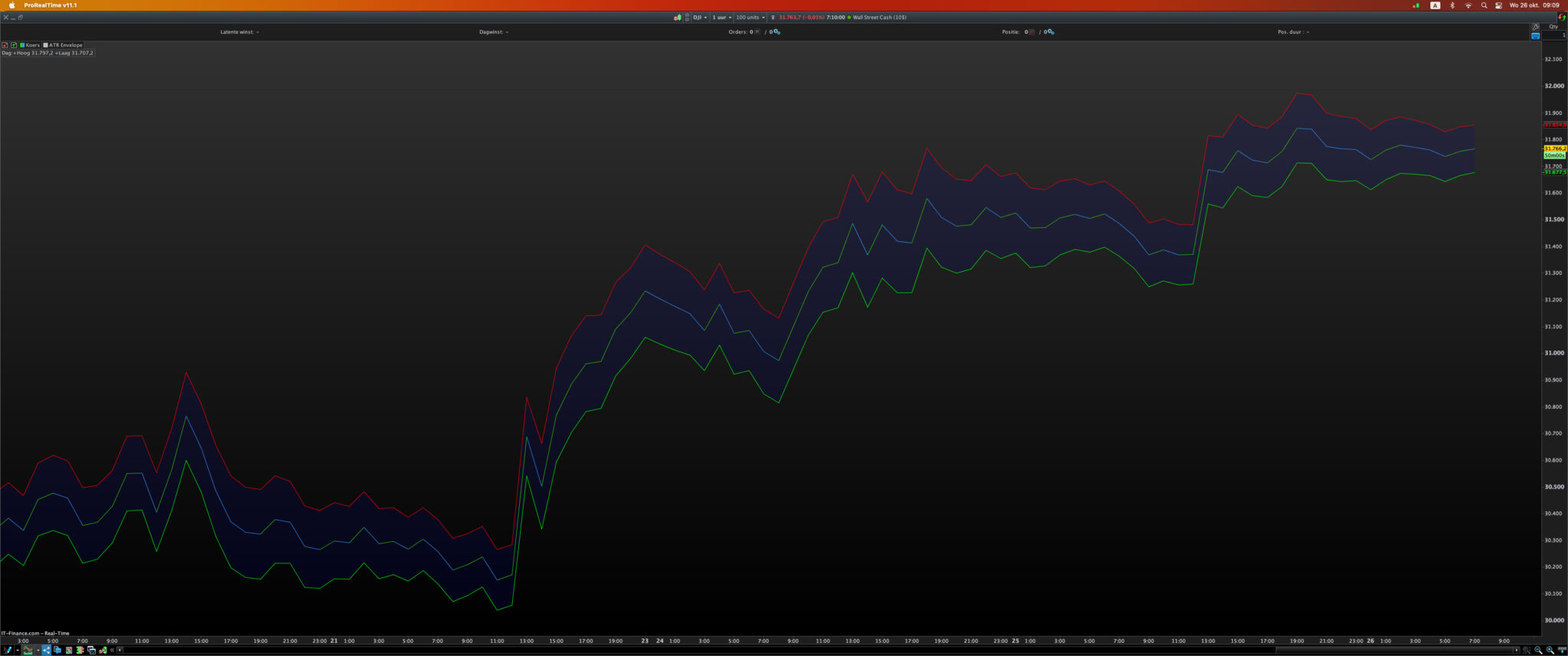
Task: Select the Koers legend label
Action: click(x=30, y=45)
